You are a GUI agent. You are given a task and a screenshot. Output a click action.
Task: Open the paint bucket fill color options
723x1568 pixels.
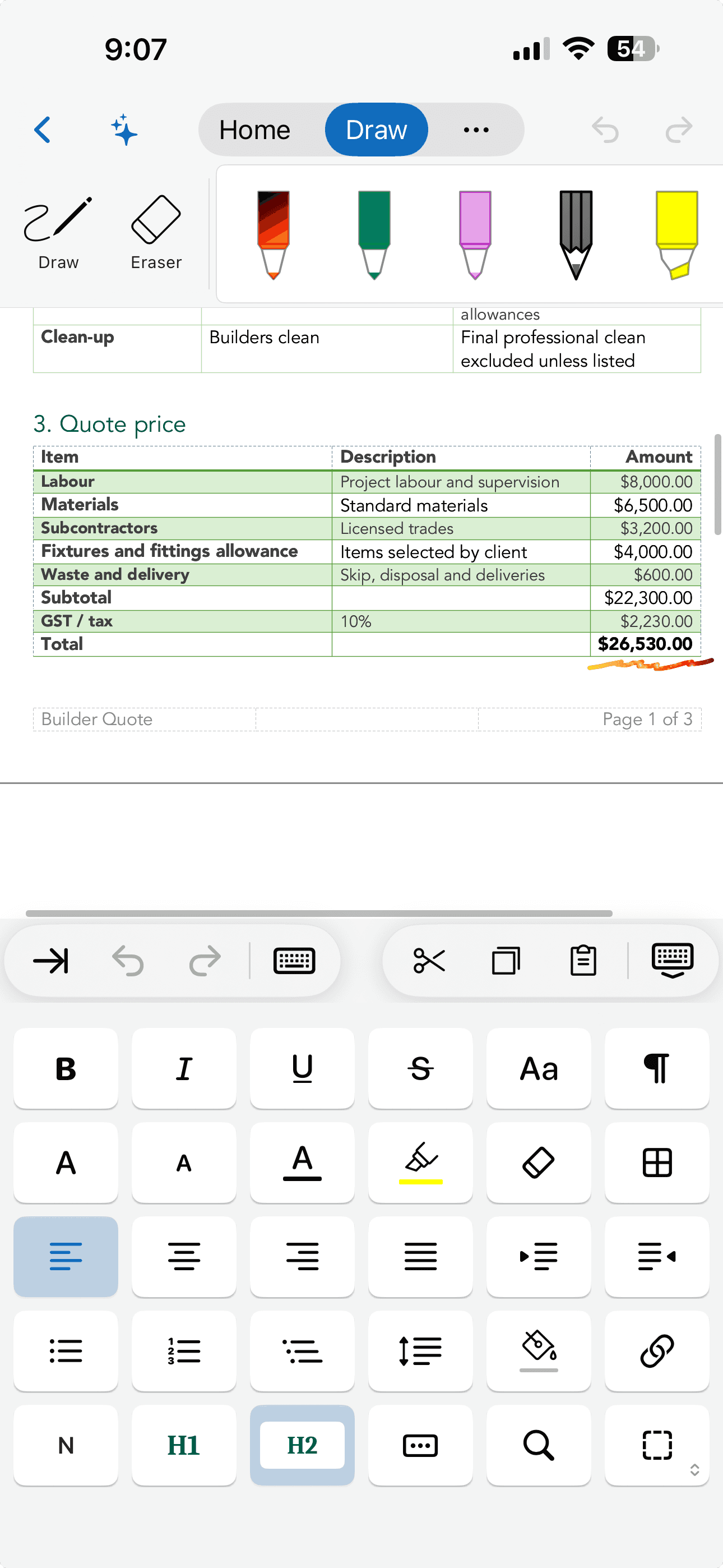[x=539, y=1352]
